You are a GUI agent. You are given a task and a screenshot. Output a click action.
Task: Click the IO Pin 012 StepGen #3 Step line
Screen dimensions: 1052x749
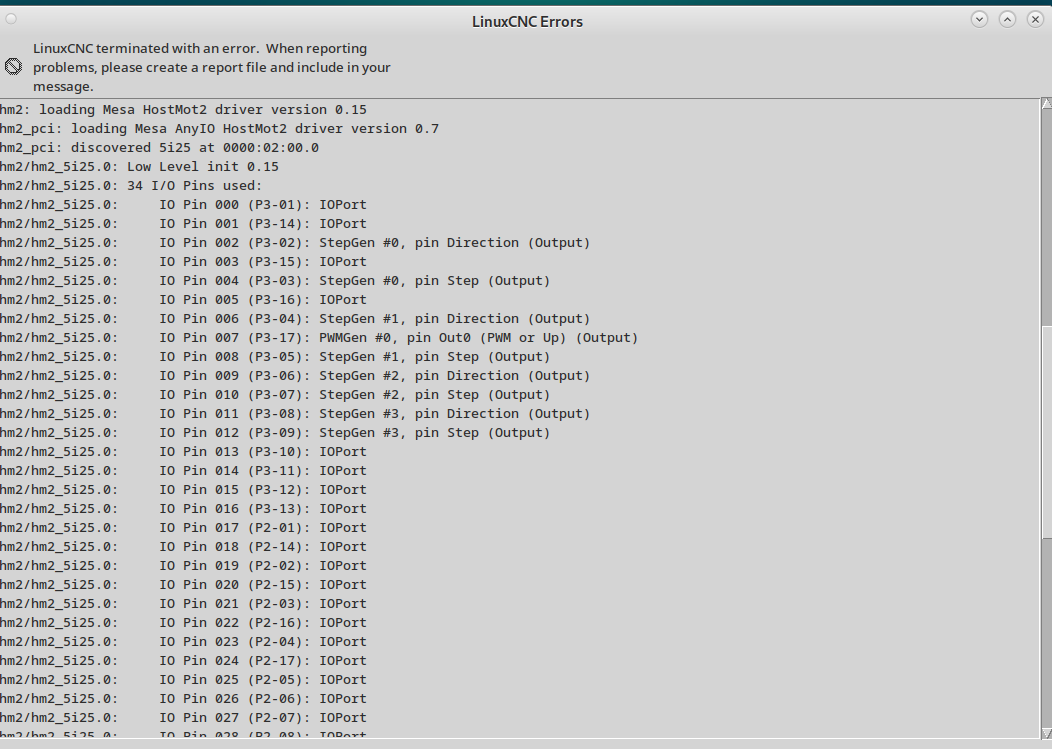tap(275, 433)
